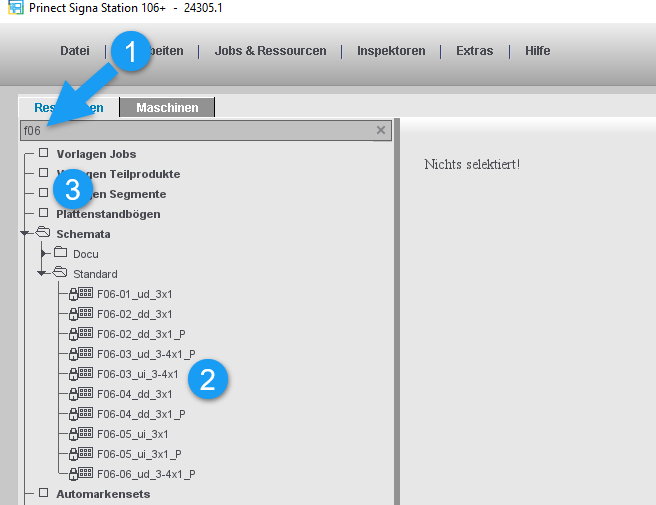Select scheme name F06-03_ui_3-4x1

[138, 374]
